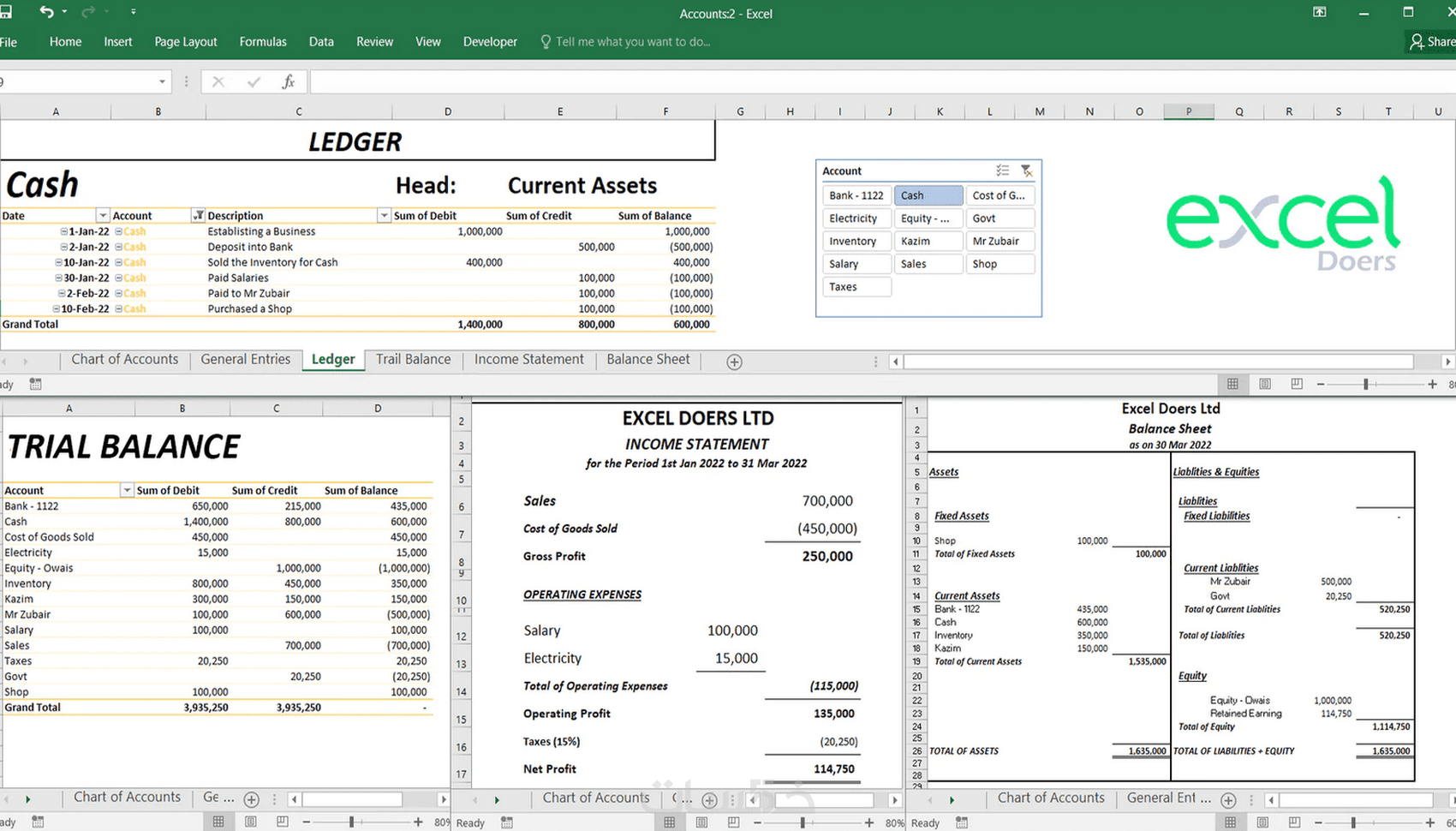This screenshot has height=831, width=1456.
Task: Click the macro record icon in Ledger status bar
Action: point(35,384)
